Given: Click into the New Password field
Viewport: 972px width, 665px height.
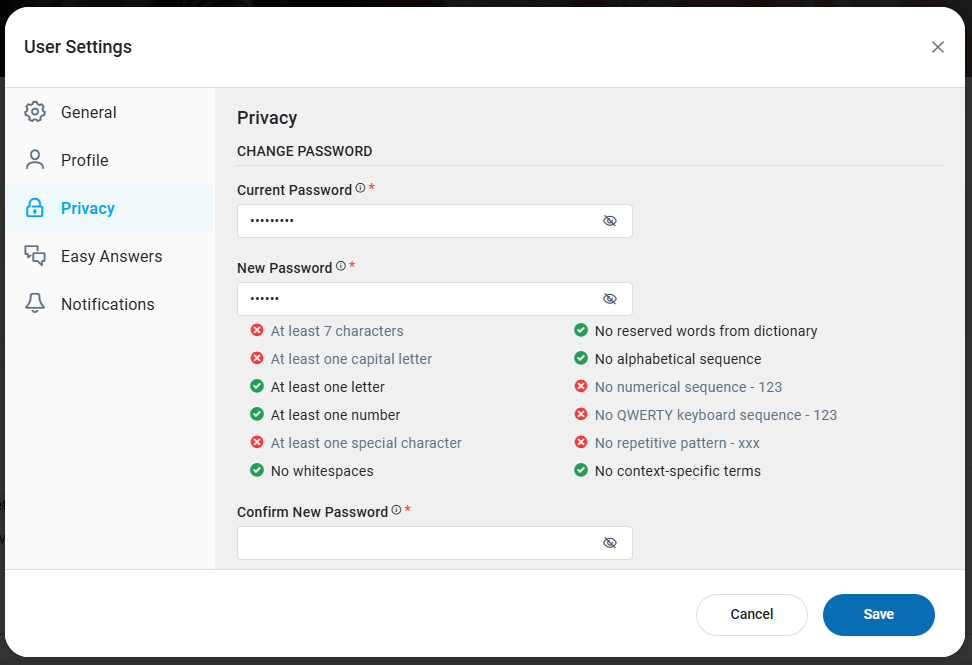Looking at the screenshot, I should point(415,299).
